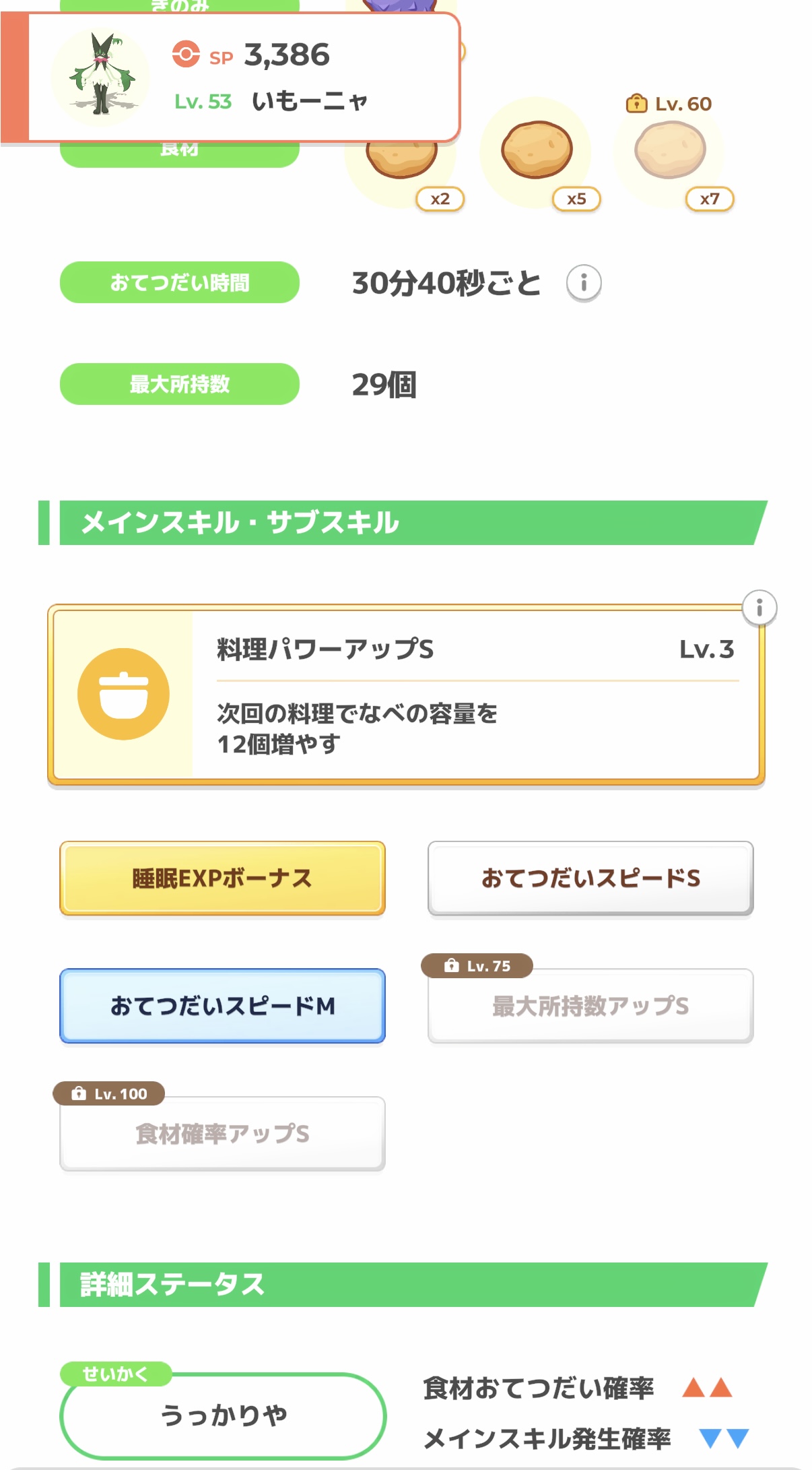The height and width of the screenshot is (1470, 812).
Task: Open the 料理パワーアップS main skill card
Action: pyautogui.click(x=471, y=695)
